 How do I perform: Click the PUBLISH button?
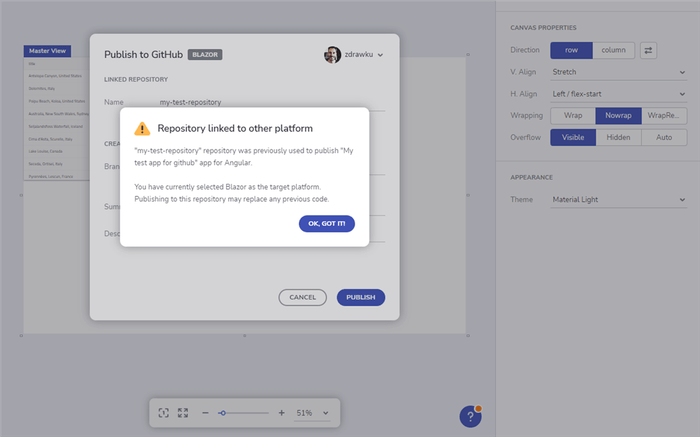pos(360,297)
